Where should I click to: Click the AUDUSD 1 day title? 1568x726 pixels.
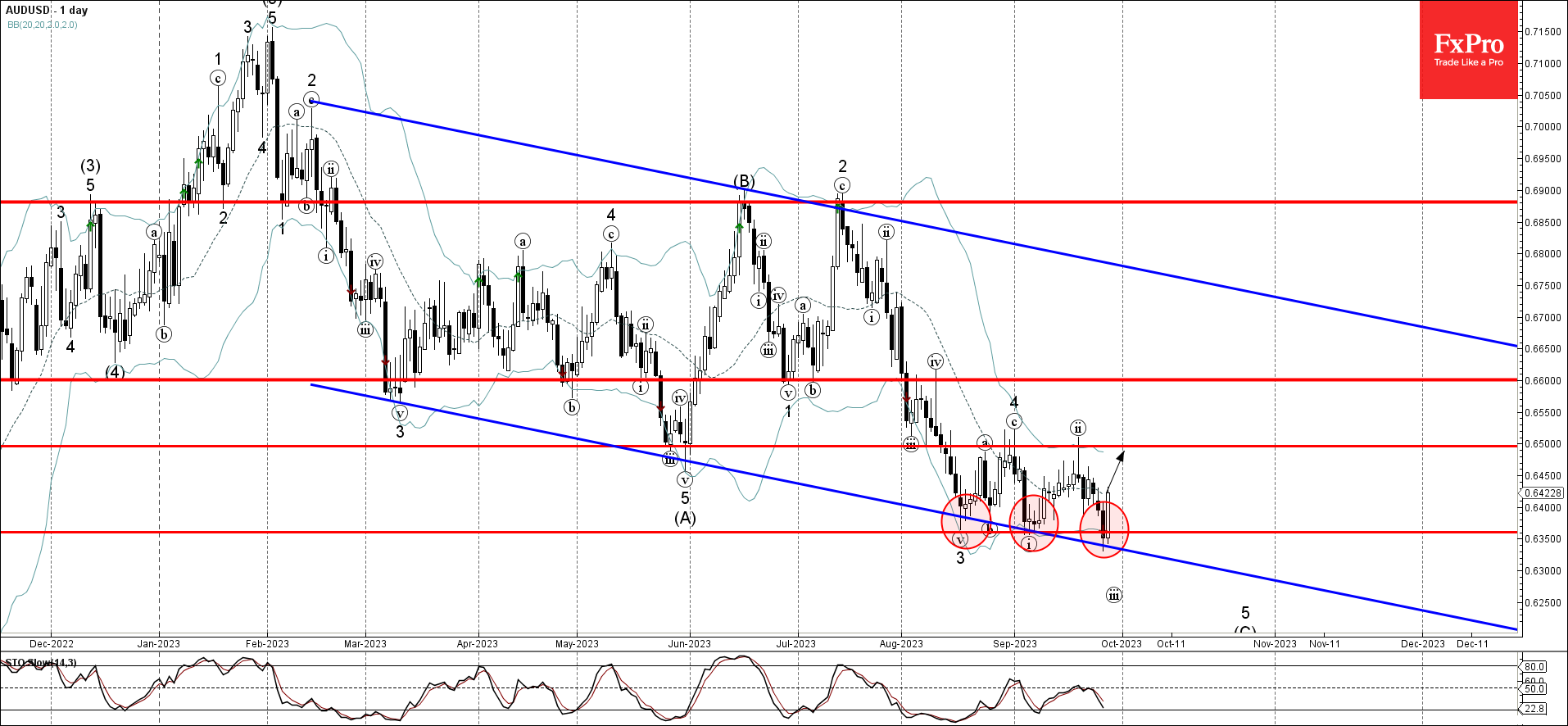(47, 10)
